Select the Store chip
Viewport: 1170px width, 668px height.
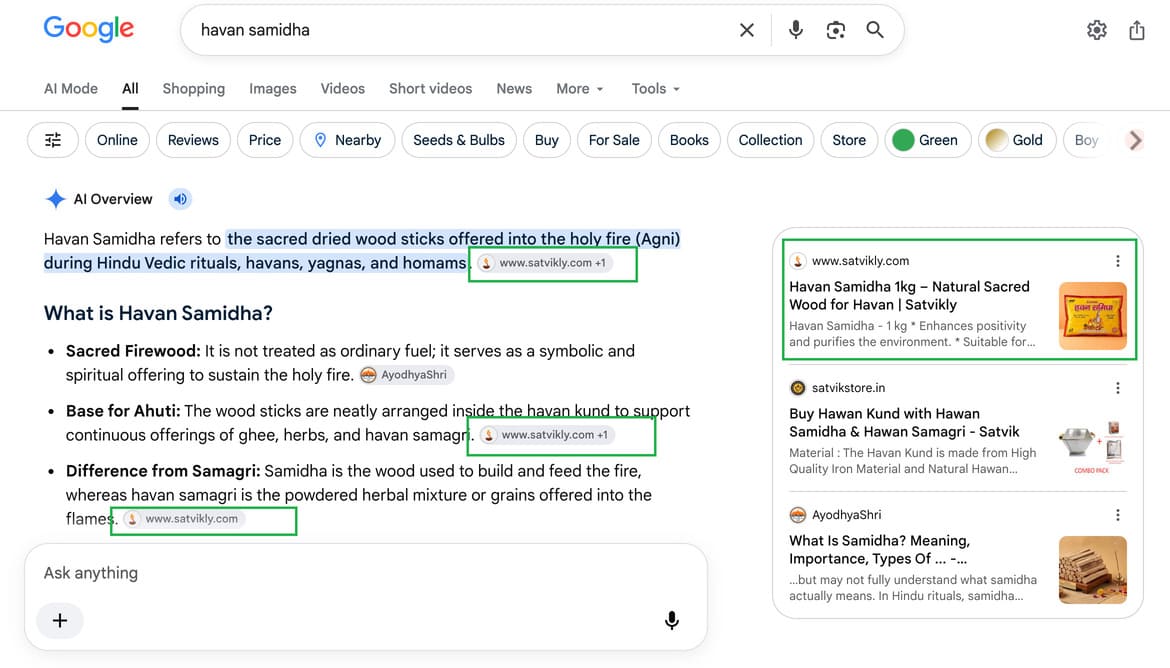[x=849, y=140]
